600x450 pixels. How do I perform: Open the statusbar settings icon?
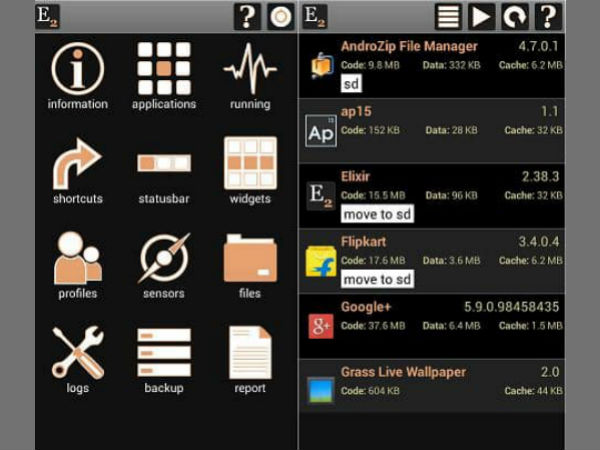164,165
